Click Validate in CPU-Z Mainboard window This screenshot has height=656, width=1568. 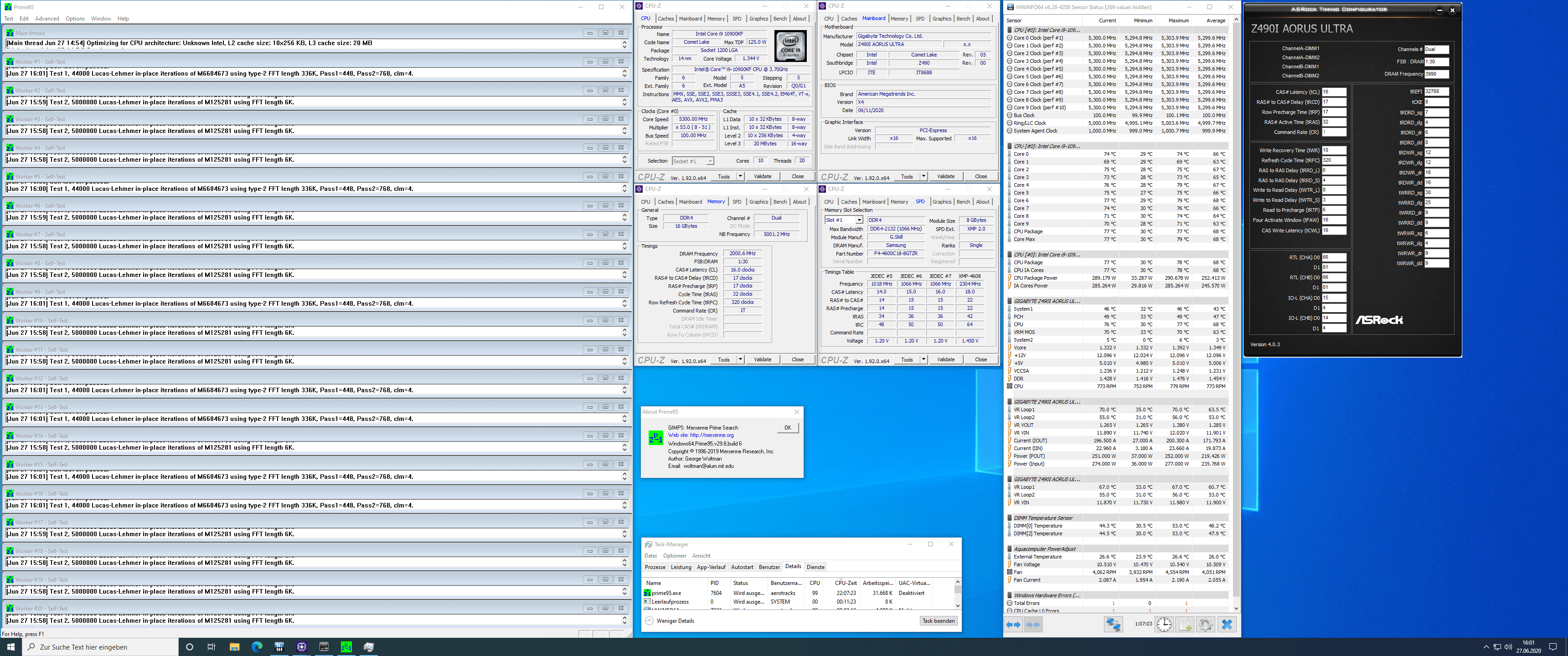click(946, 176)
